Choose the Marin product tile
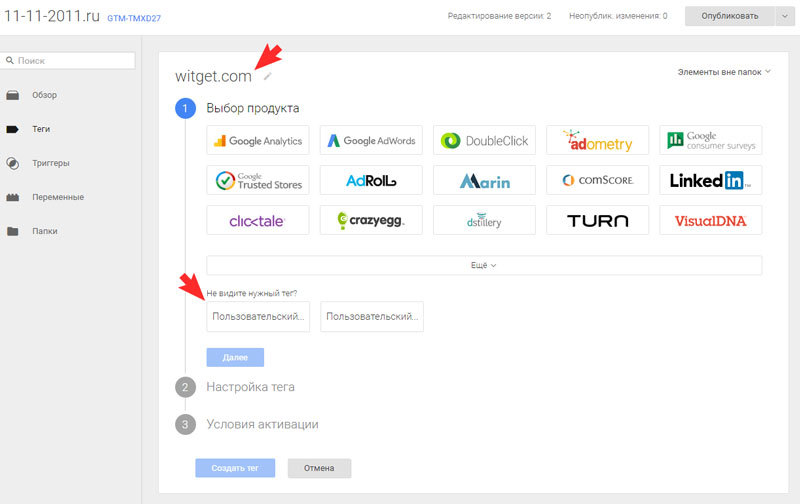Viewport: 800px width, 504px height. [x=484, y=180]
